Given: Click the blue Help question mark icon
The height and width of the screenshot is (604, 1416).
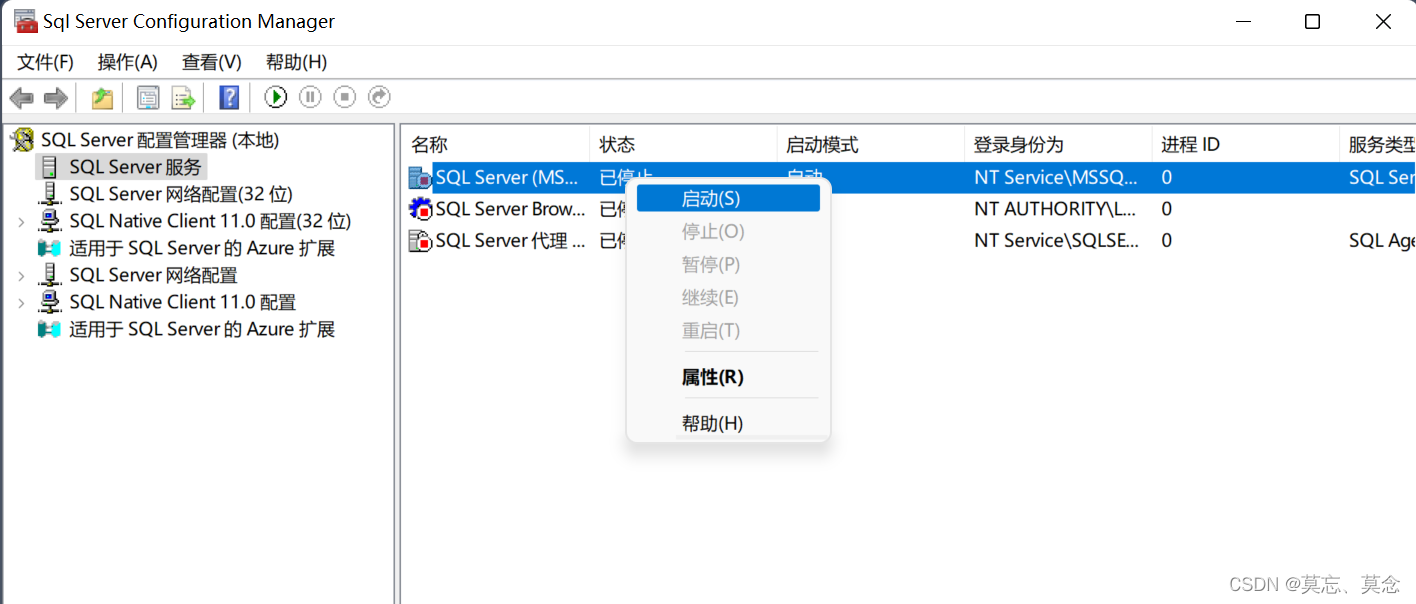Looking at the screenshot, I should [229, 98].
